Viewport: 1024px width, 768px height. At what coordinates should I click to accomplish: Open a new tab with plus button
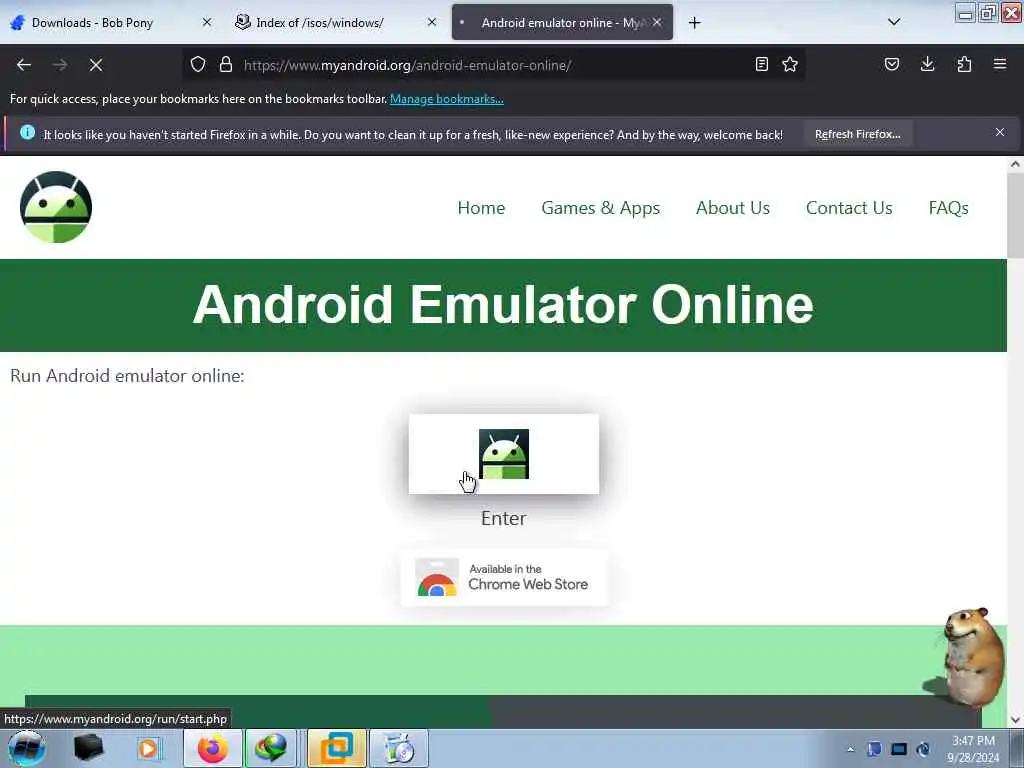pyautogui.click(x=694, y=23)
